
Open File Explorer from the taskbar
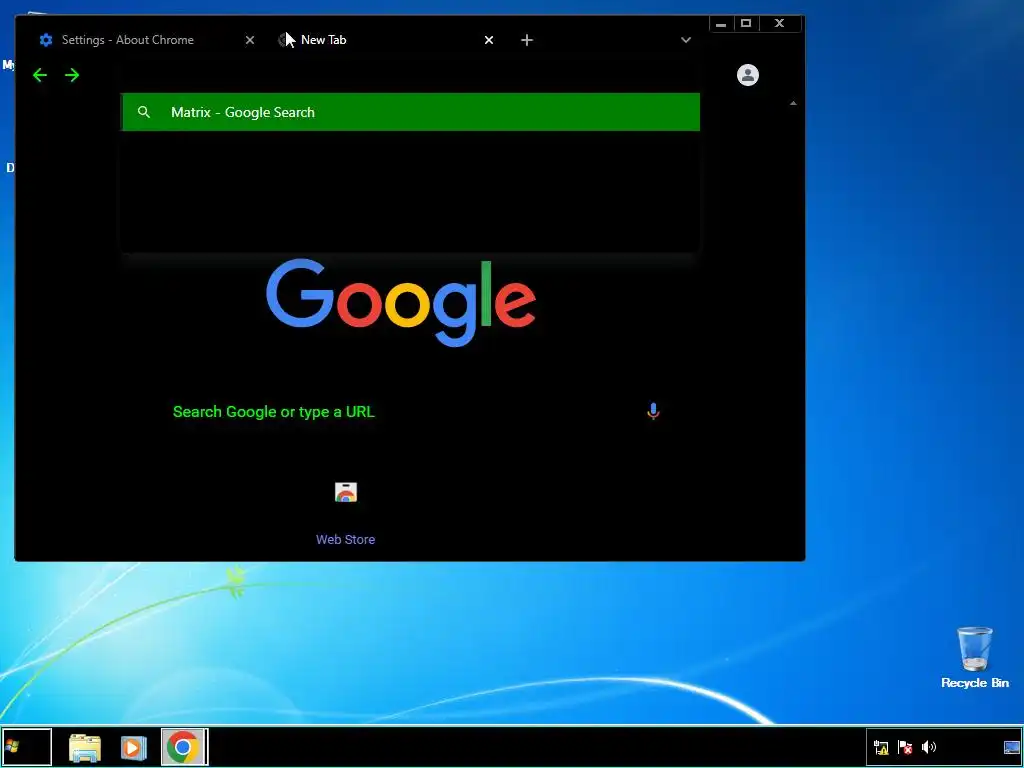coord(85,748)
